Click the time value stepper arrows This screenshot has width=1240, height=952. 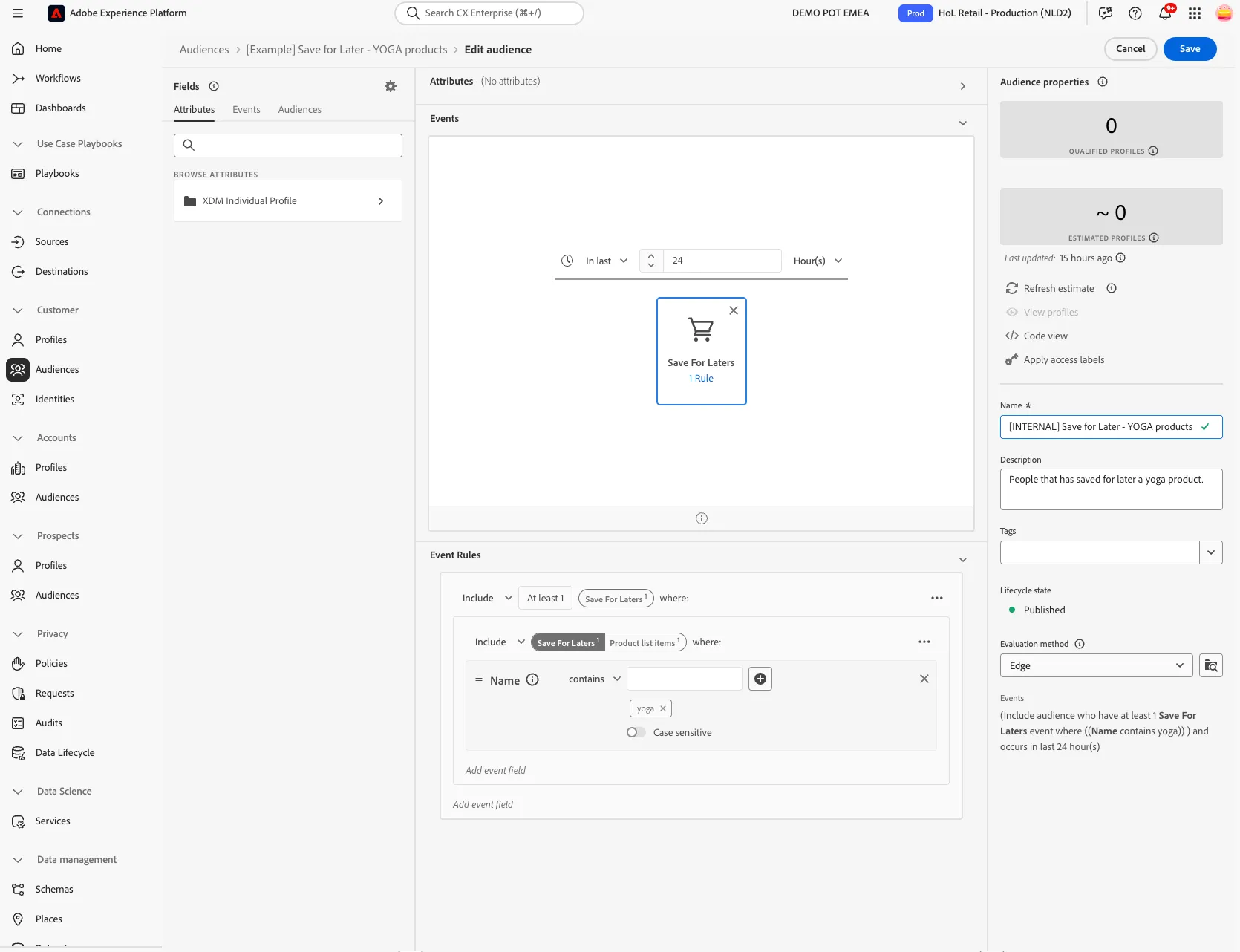[651, 261]
